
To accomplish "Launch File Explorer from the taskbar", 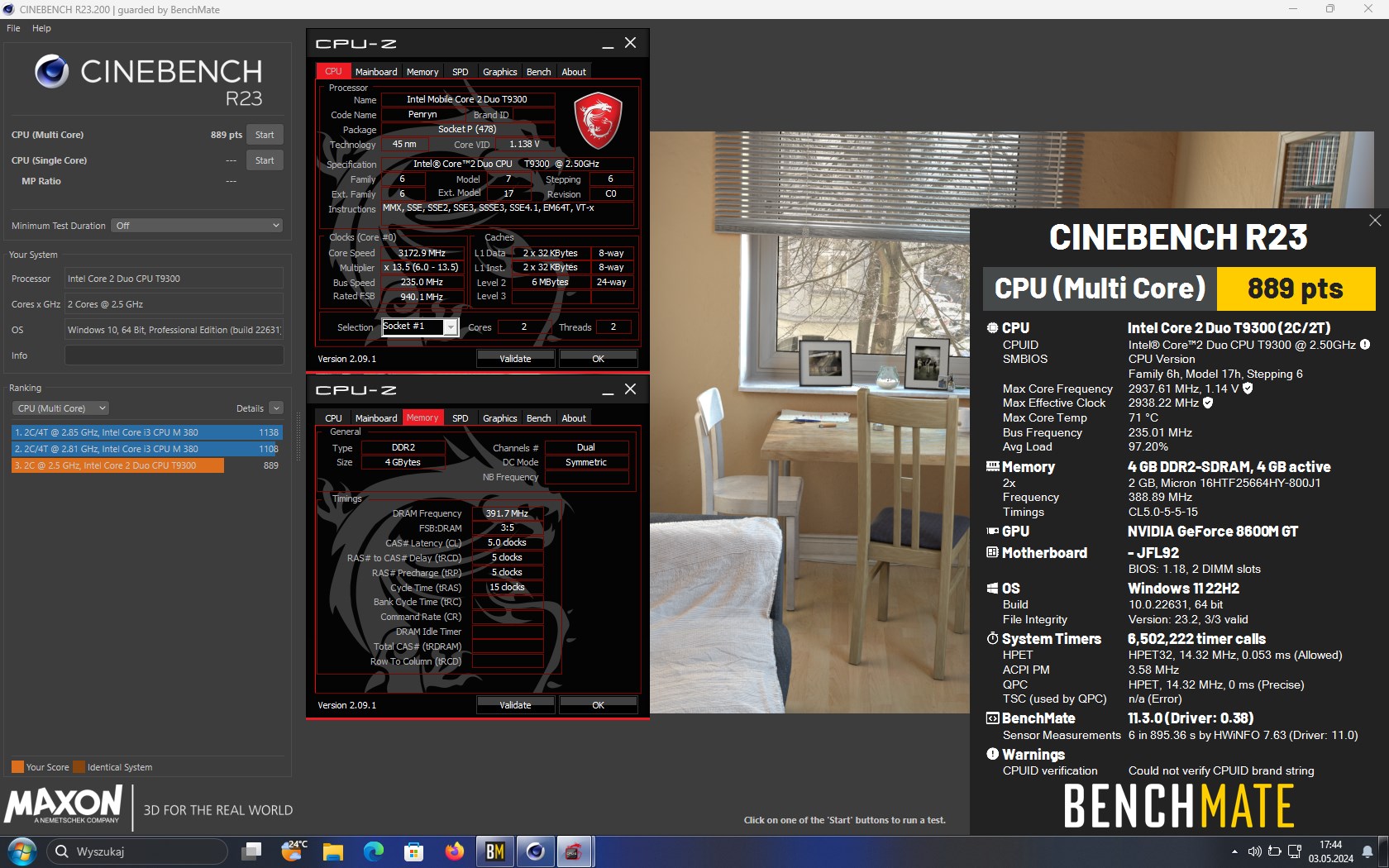I will 332,851.
